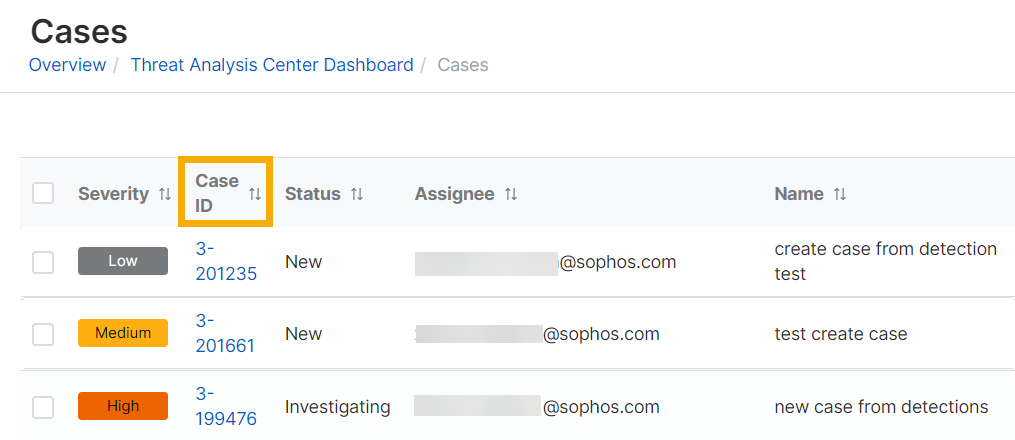Open case 3-199476 link
This screenshot has height=440, width=1015.
tap(226, 406)
